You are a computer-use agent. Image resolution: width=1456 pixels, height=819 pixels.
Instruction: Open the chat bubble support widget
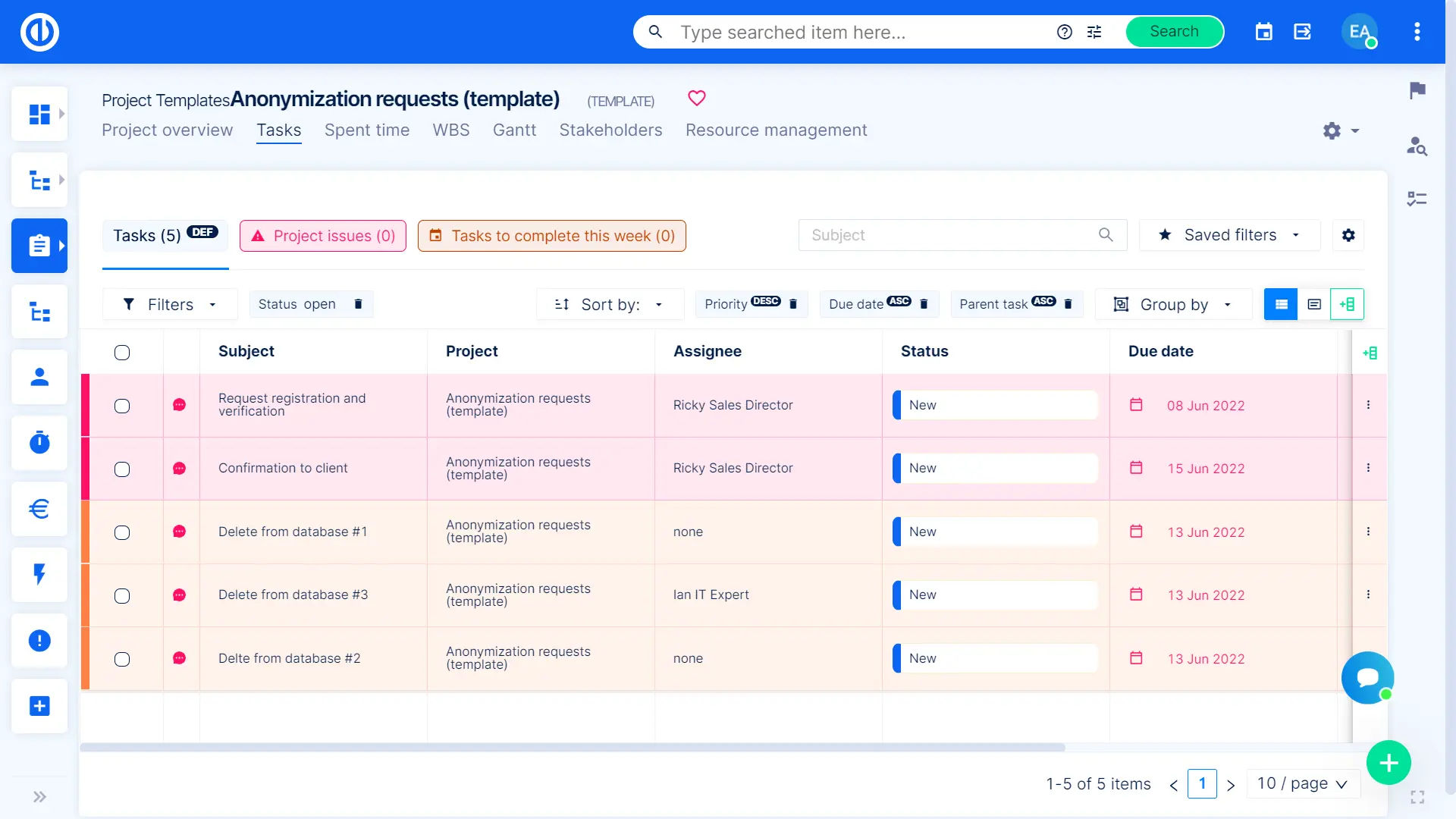click(x=1367, y=677)
